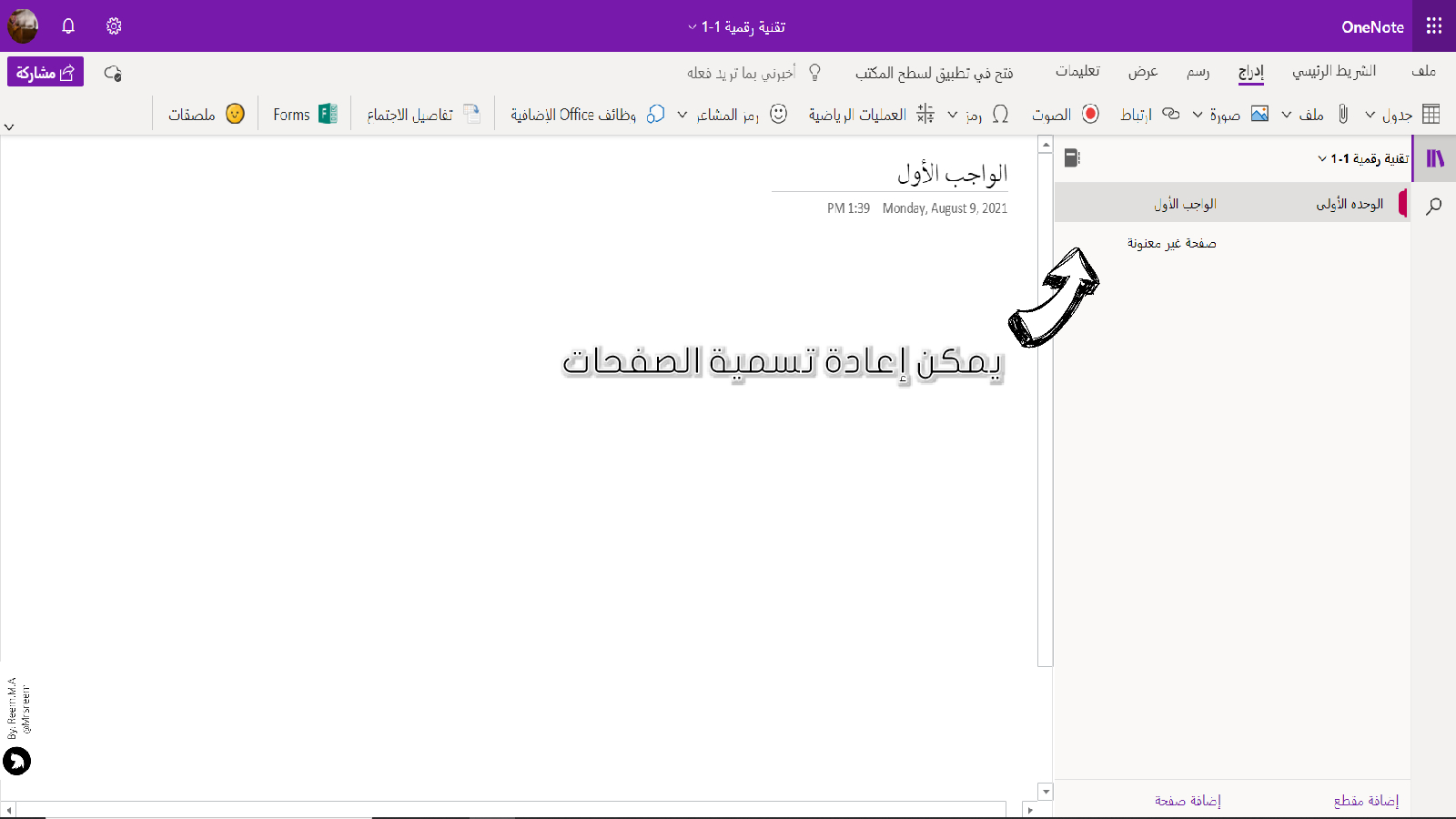Click the vertical scrollbar down arrow
Image resolution: width=1456 pixels, height=819 pixels.
point(1046,792)
